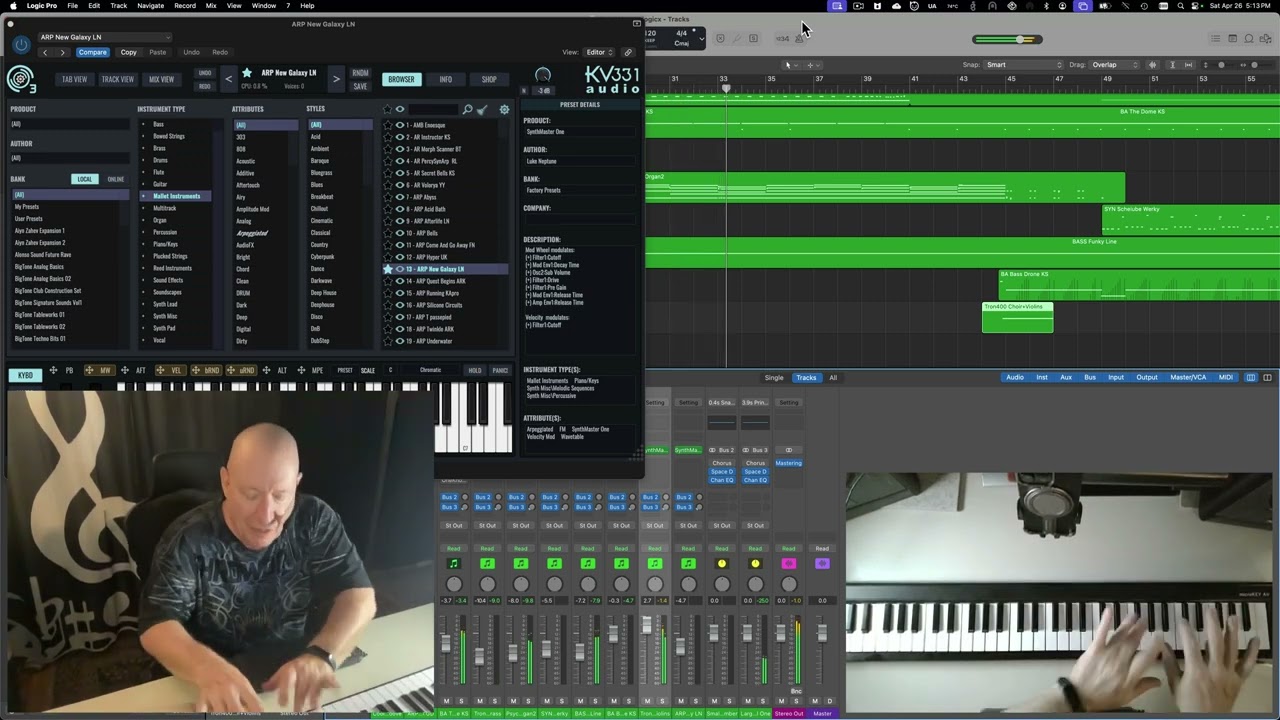Open the Logic Pro File menu
The image size is (1280, 720).
(x=73, y=5)
